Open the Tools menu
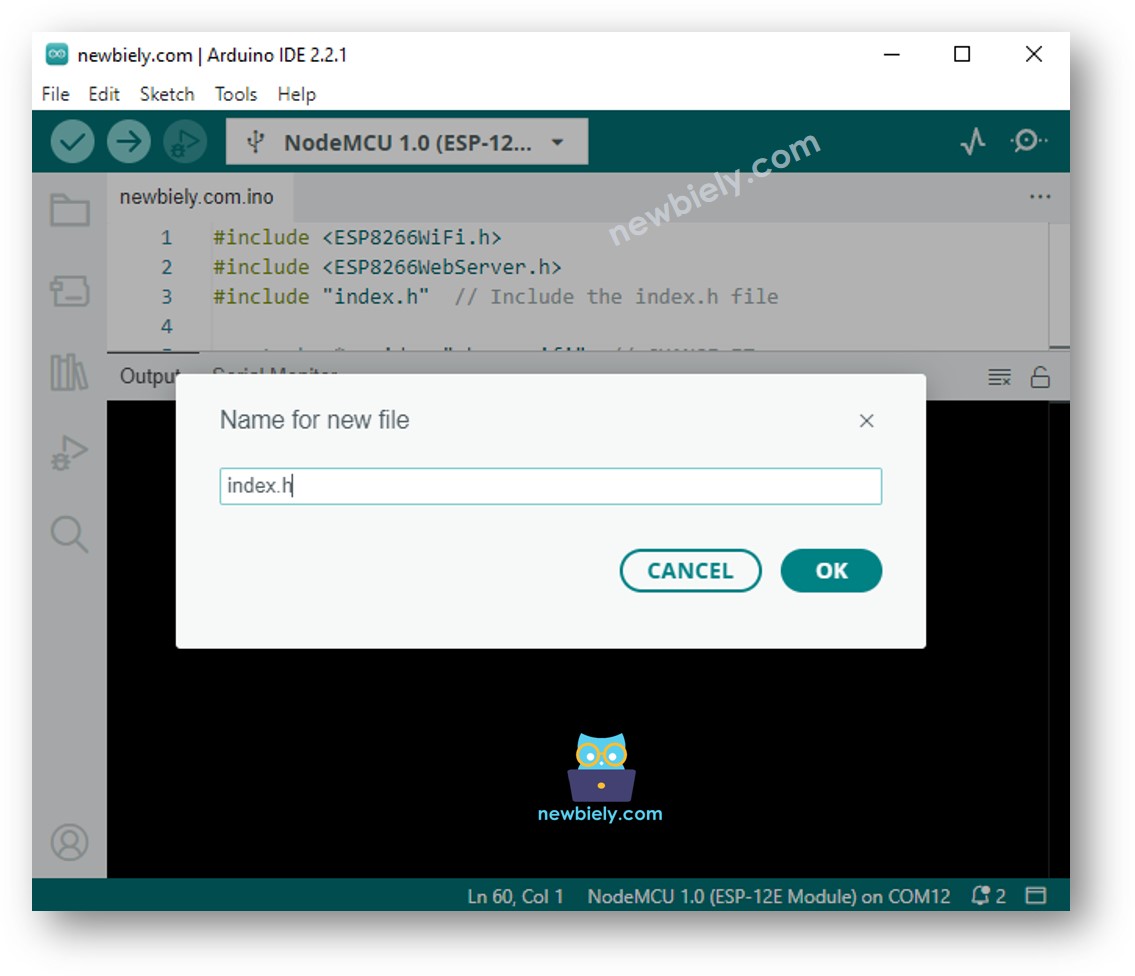This screenshot has width=1135, height=976. coord(236,94)
